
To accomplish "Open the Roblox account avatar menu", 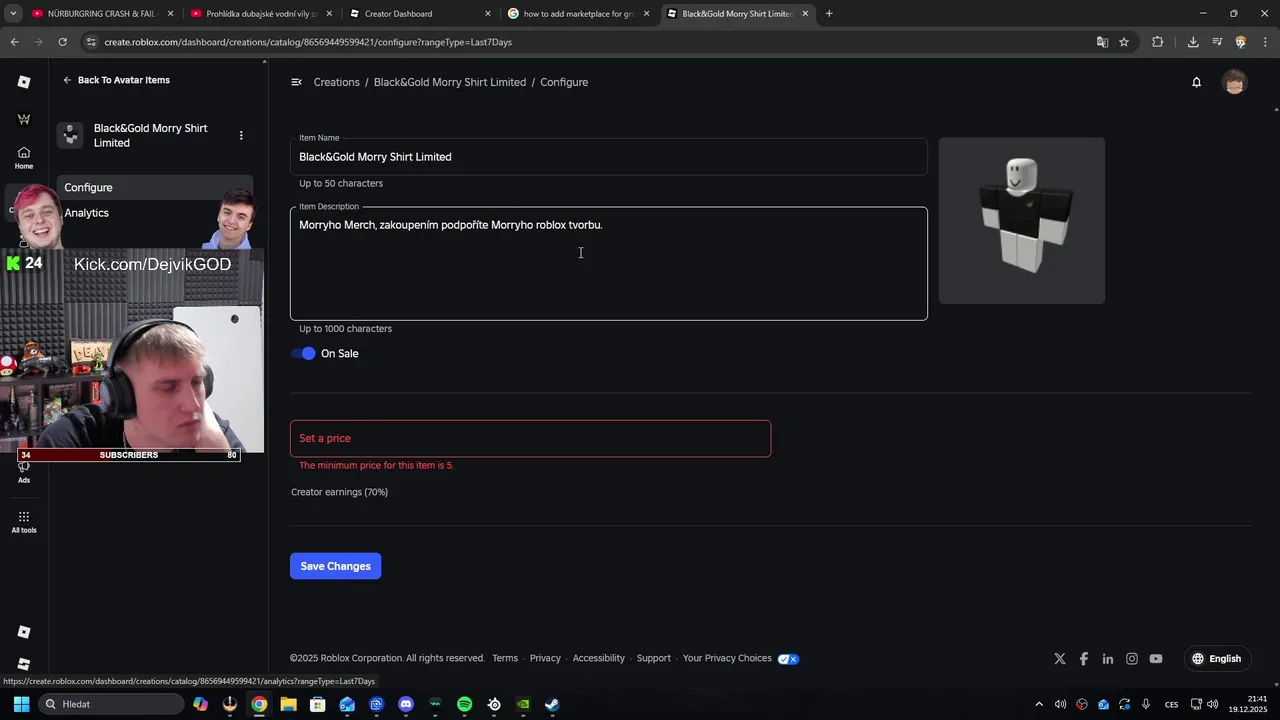I will click(x=1235, y=82).
